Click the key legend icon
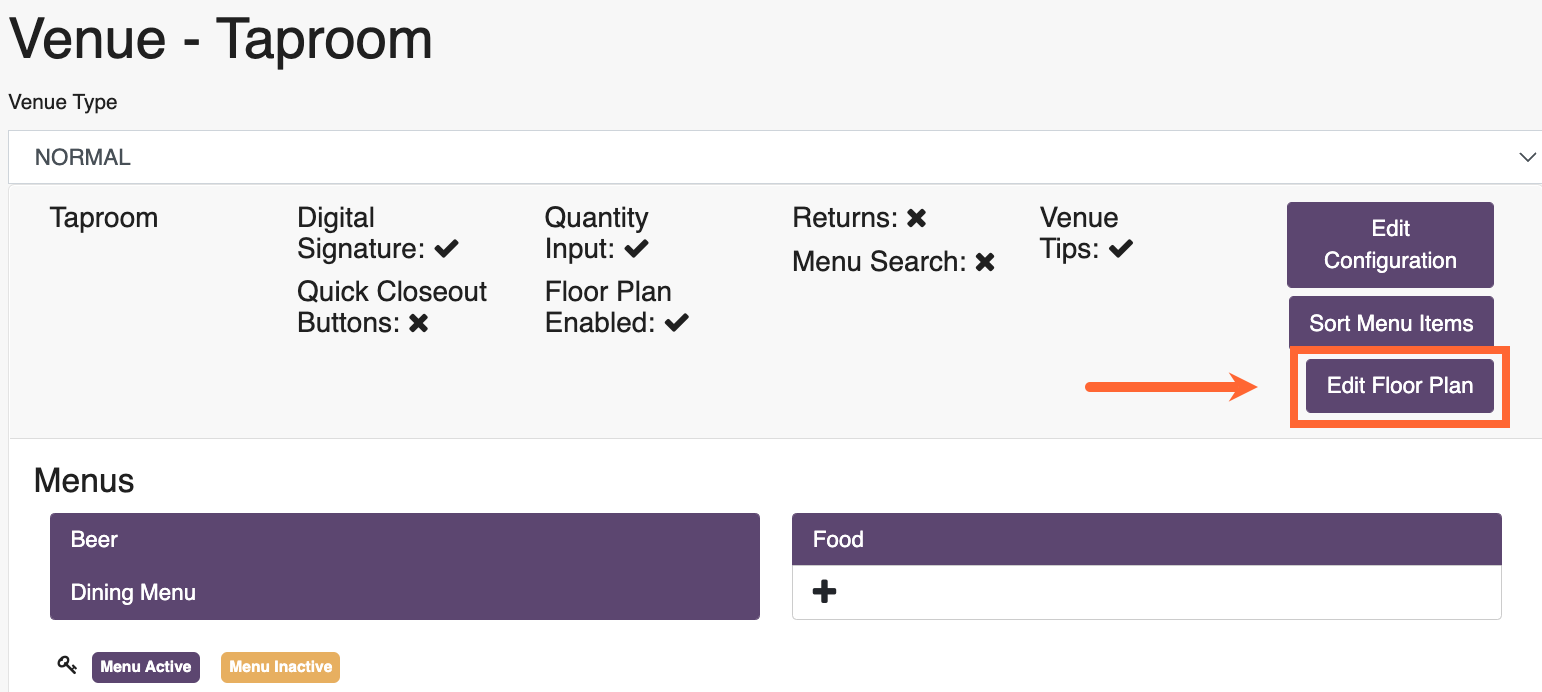This screenshot has width=1542, height=692. (x=67, y=665)
